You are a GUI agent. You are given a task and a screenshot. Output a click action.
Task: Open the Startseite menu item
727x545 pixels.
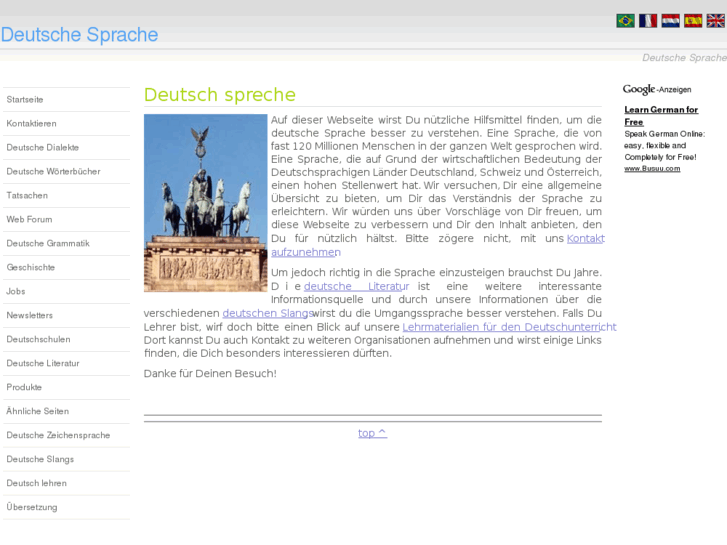click(x=66, y=100)
